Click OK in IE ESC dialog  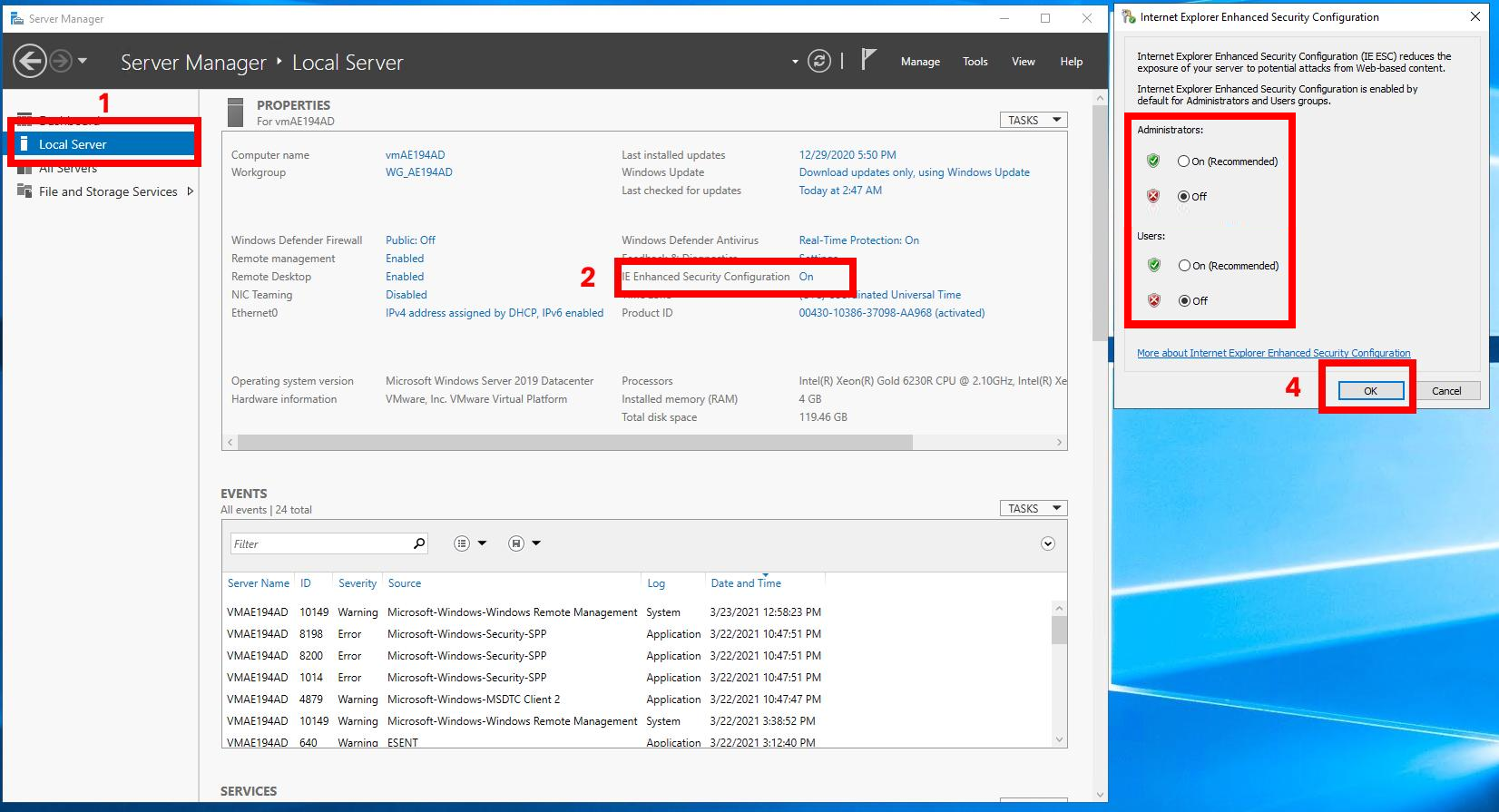(1371, 391)
